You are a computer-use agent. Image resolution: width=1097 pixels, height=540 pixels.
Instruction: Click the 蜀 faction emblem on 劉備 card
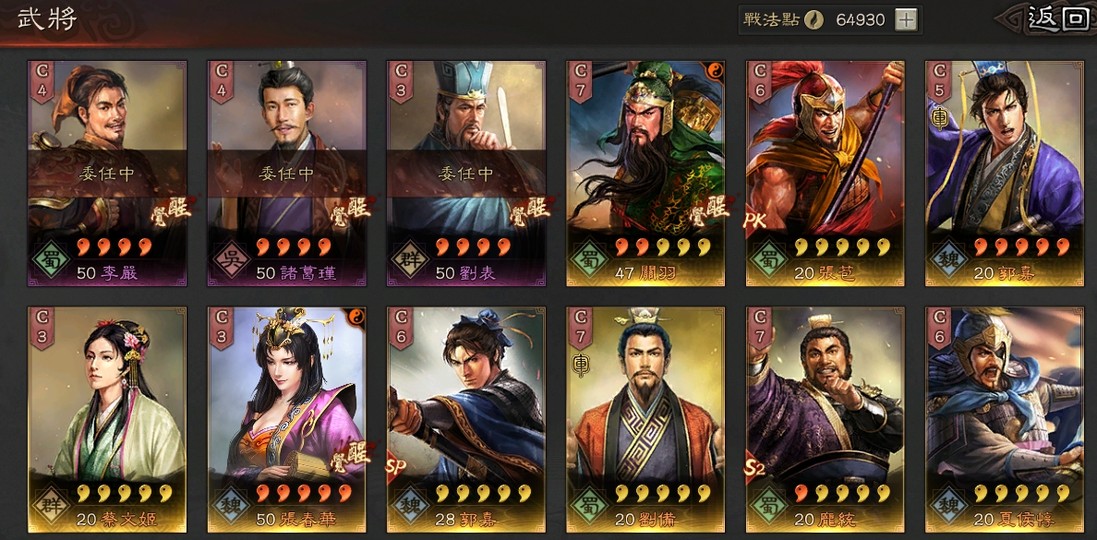tap(587, 505)
